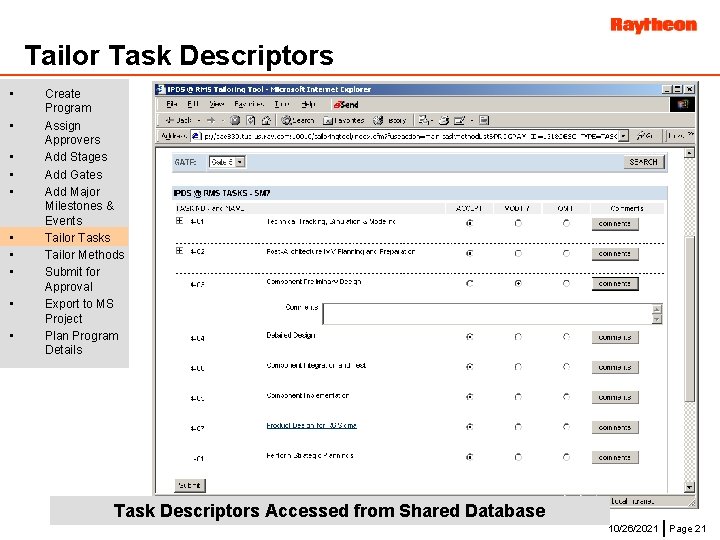Screen dimensions: 720x540
Task: Open the Help menu
Action: click(x=309, y=104)
